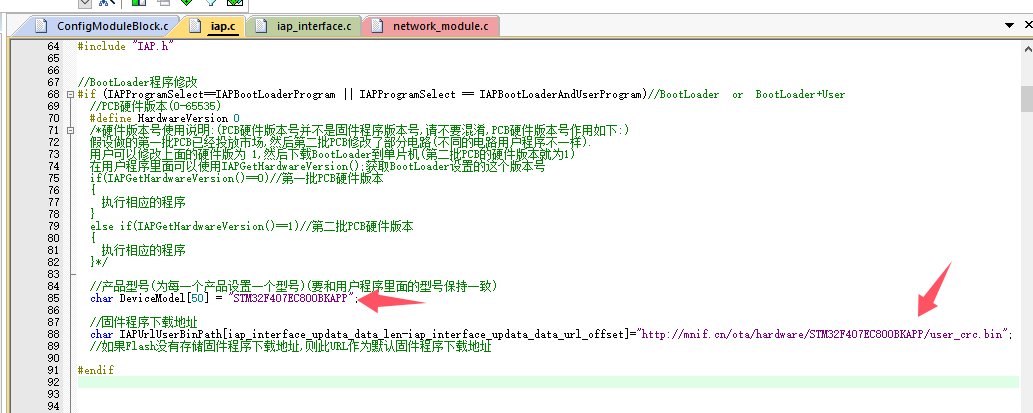Click the '//PCB硬件版本(0-65535)' comment

155,106
